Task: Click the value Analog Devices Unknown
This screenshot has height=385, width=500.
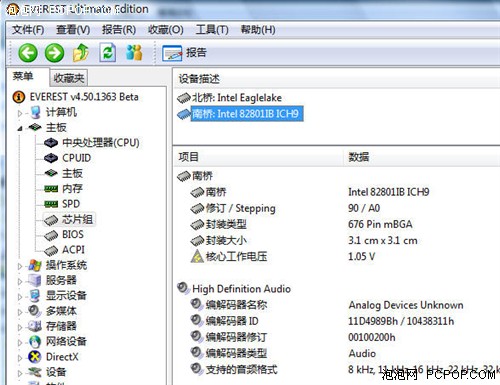Action: 406,305
